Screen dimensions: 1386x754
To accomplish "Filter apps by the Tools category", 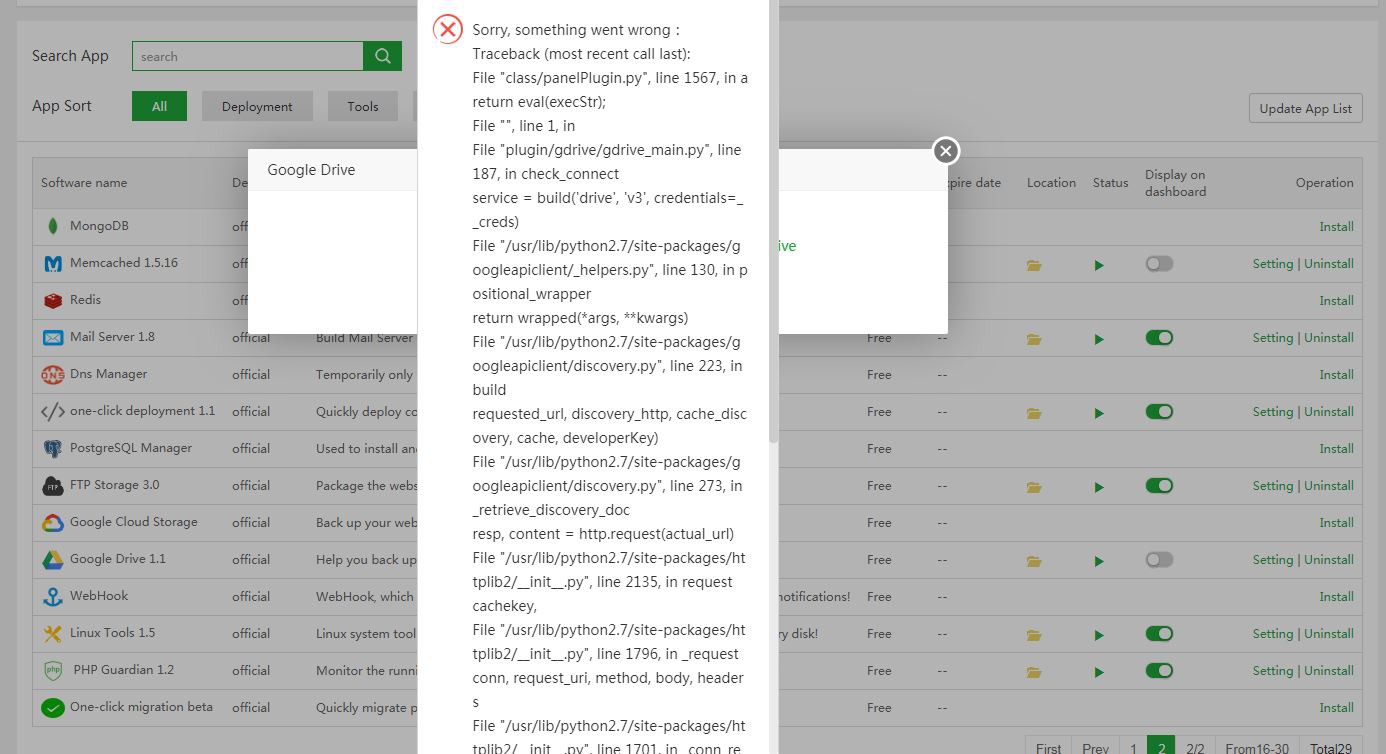I will tap(363, 106).
